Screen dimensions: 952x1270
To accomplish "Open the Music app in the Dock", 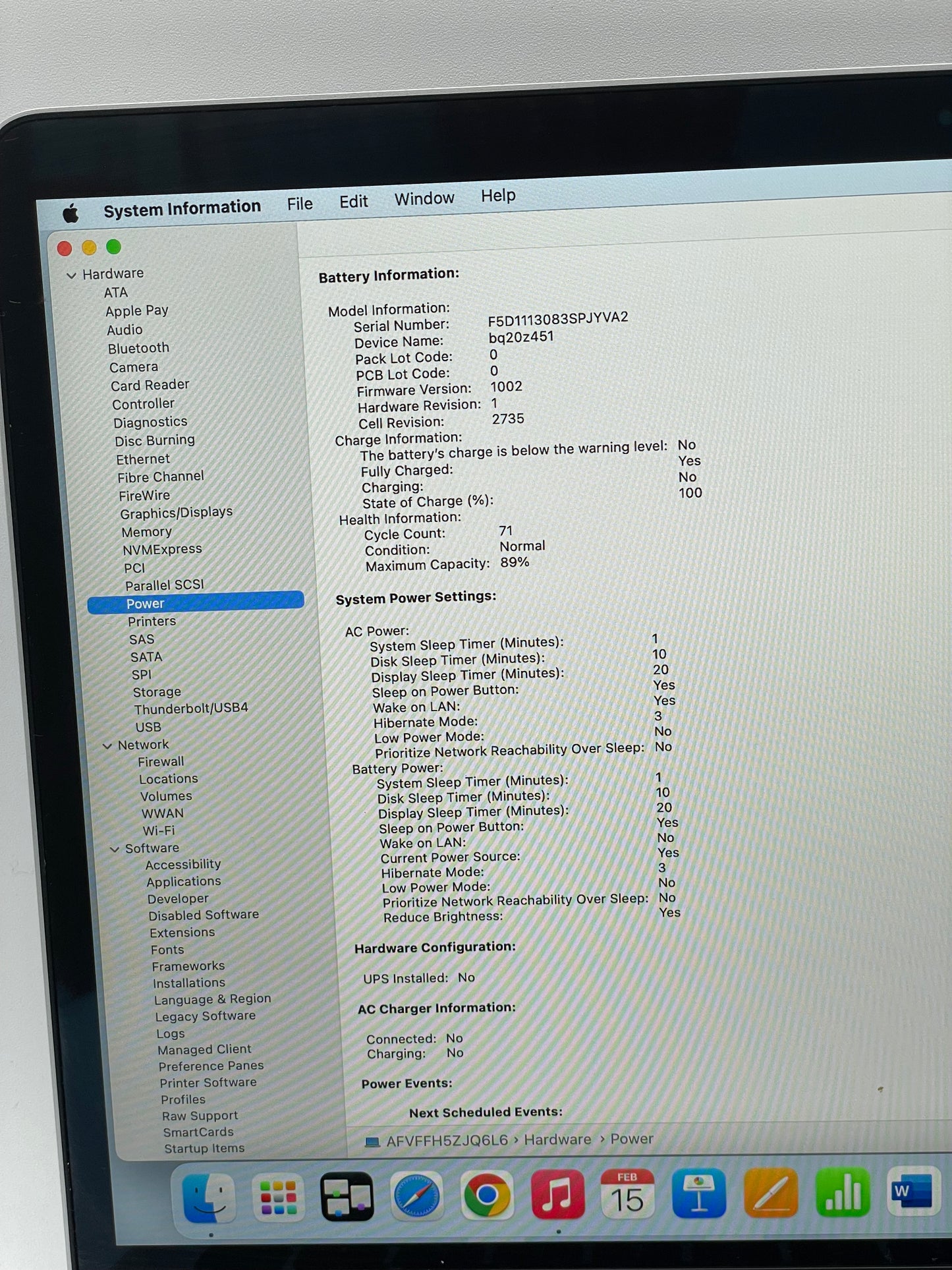I will pos(557,1194).
